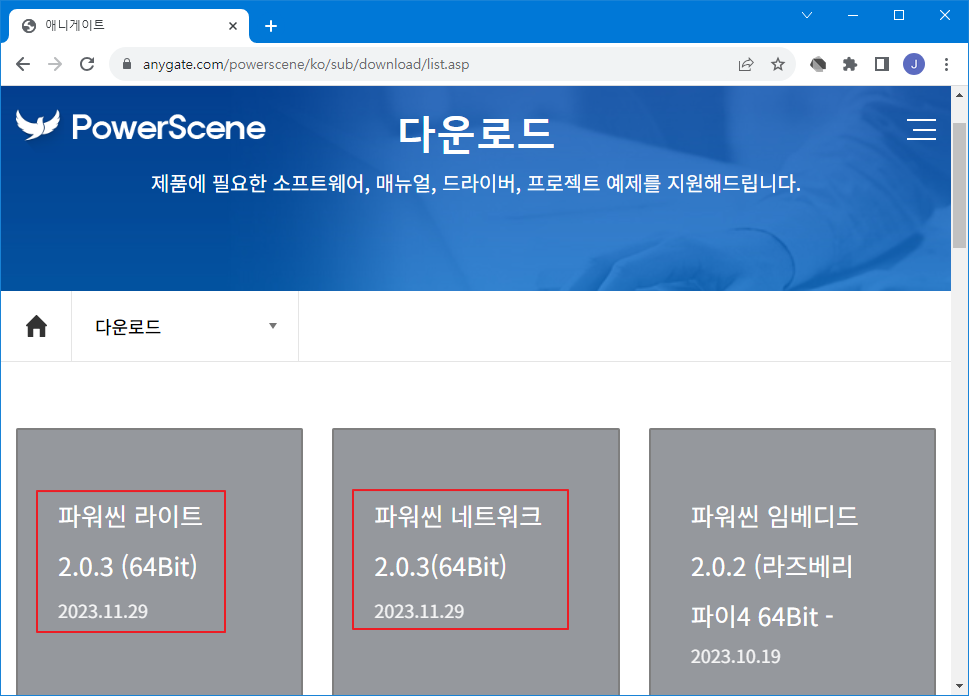Open Chrome three-dot menu
969x696 pixels.
(x=946, y=64)
